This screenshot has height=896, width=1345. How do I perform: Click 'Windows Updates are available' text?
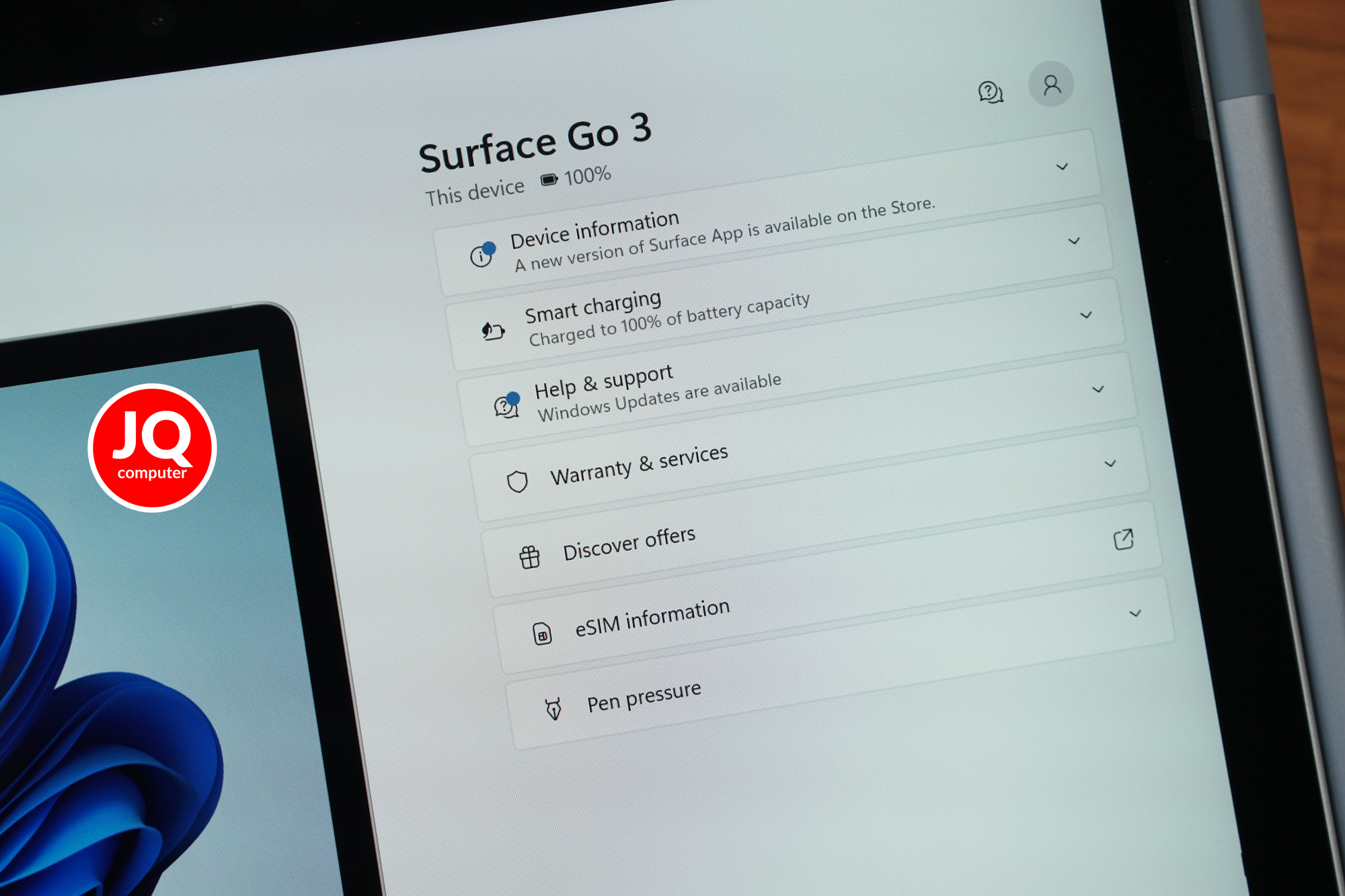pyautogui.click(x=659, y=397)
